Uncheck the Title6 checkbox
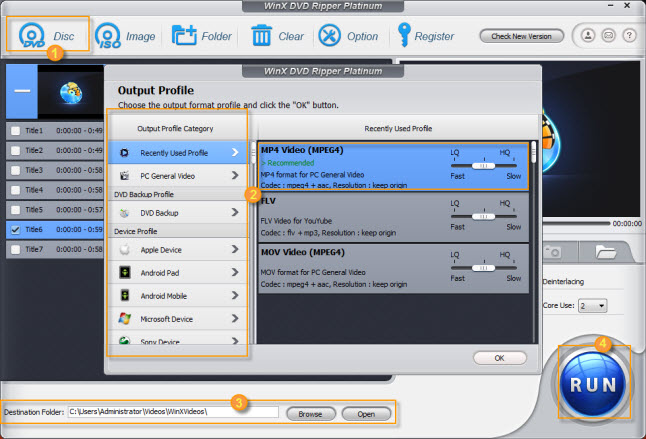The height and width of the screenshot is (439, 646). (x=15, y=229)
